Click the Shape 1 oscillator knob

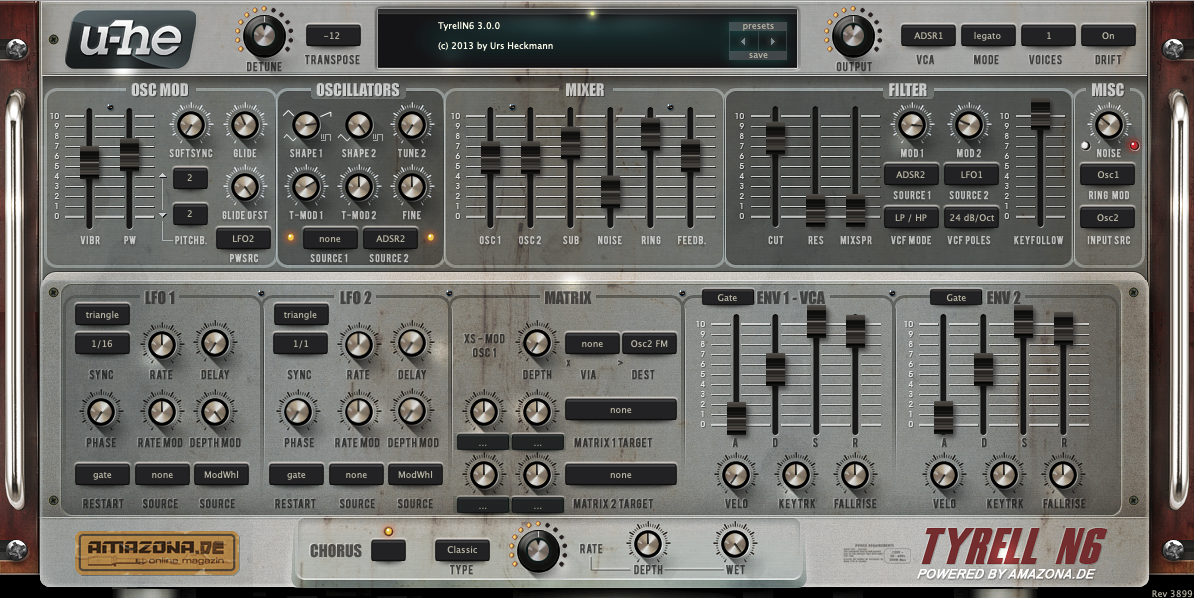305,124
